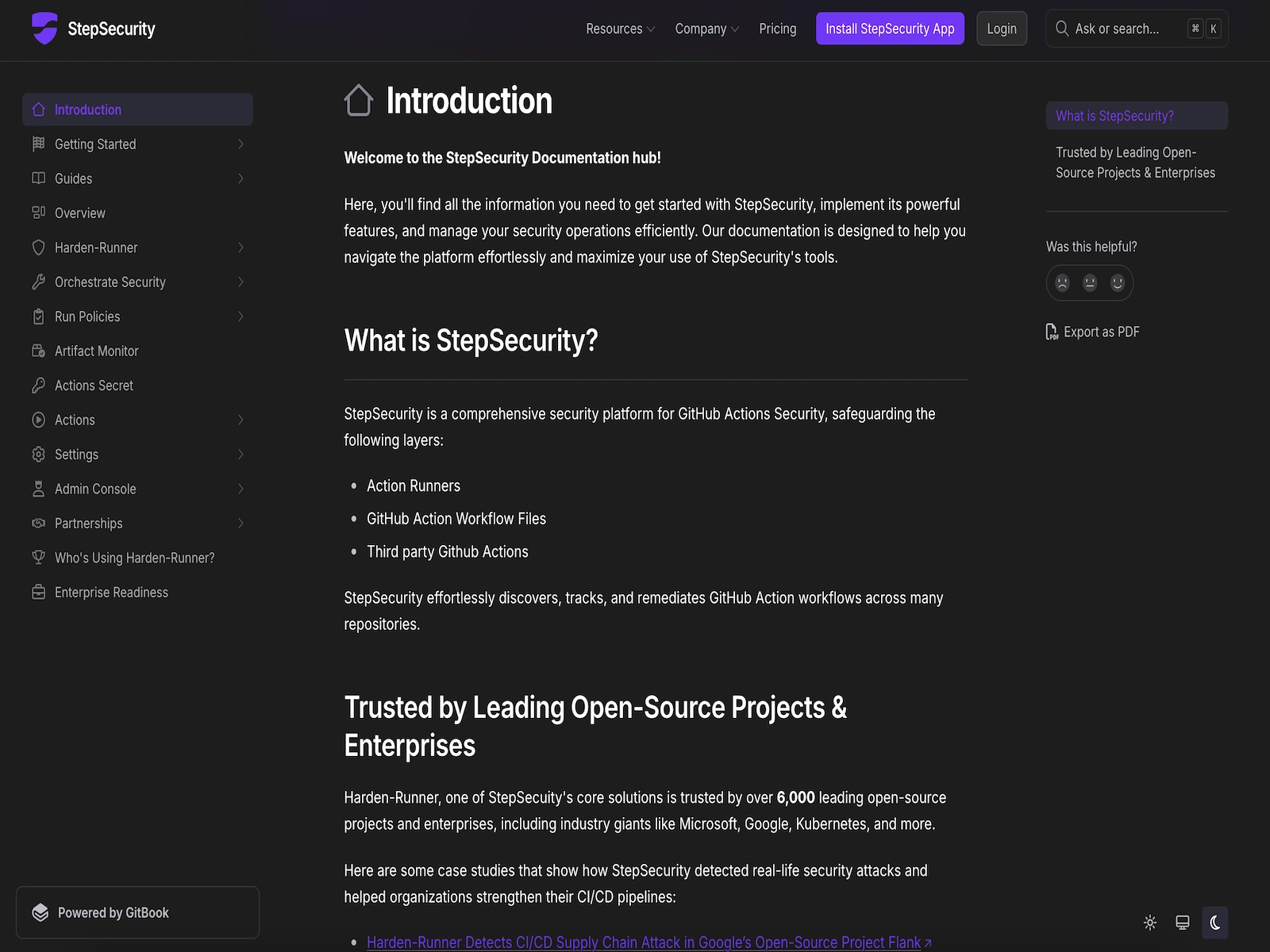Click the trophy icon for Who's Using Harden-Runner
This screenshot has height=952, width=1270.
38,558
